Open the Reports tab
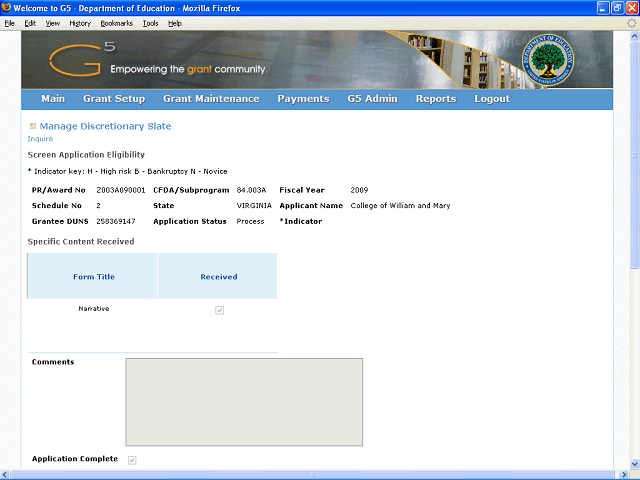This screenshot has width=640, height=480. coord(436,99)
